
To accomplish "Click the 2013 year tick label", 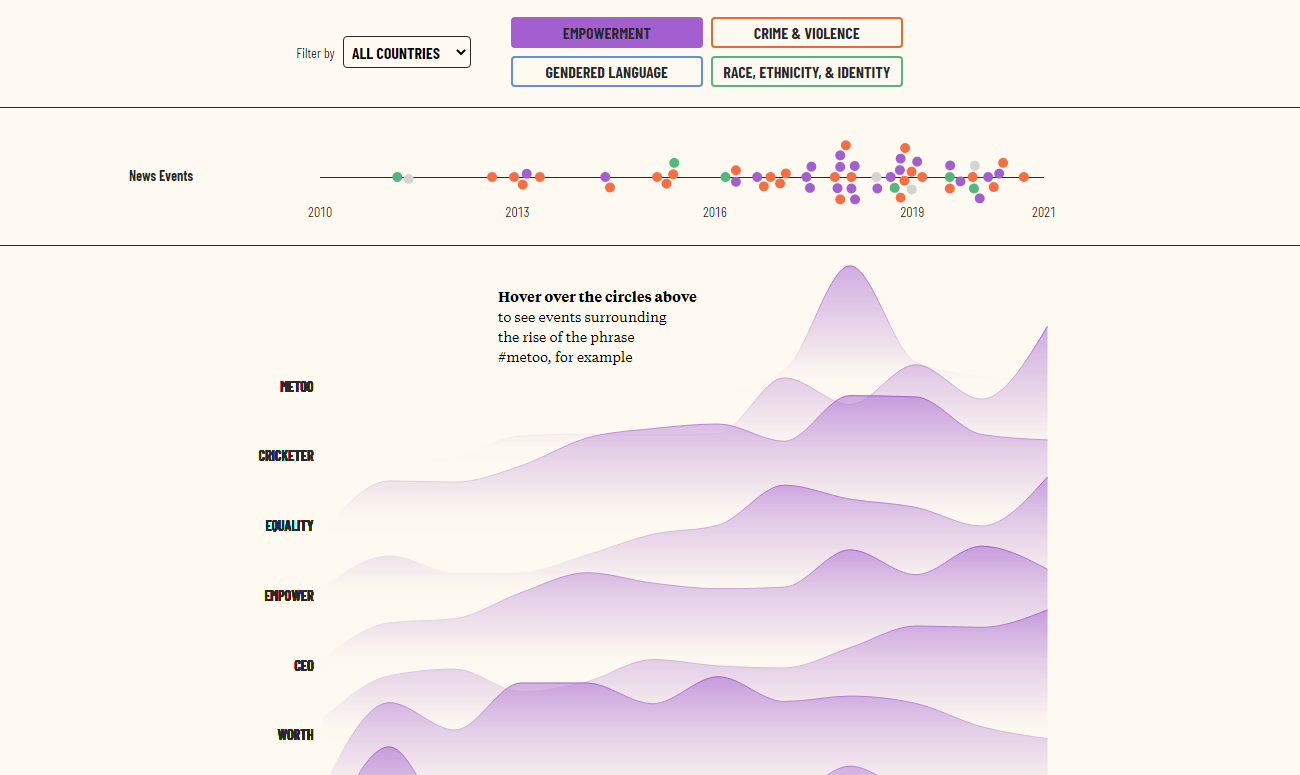I will point(517,212).
